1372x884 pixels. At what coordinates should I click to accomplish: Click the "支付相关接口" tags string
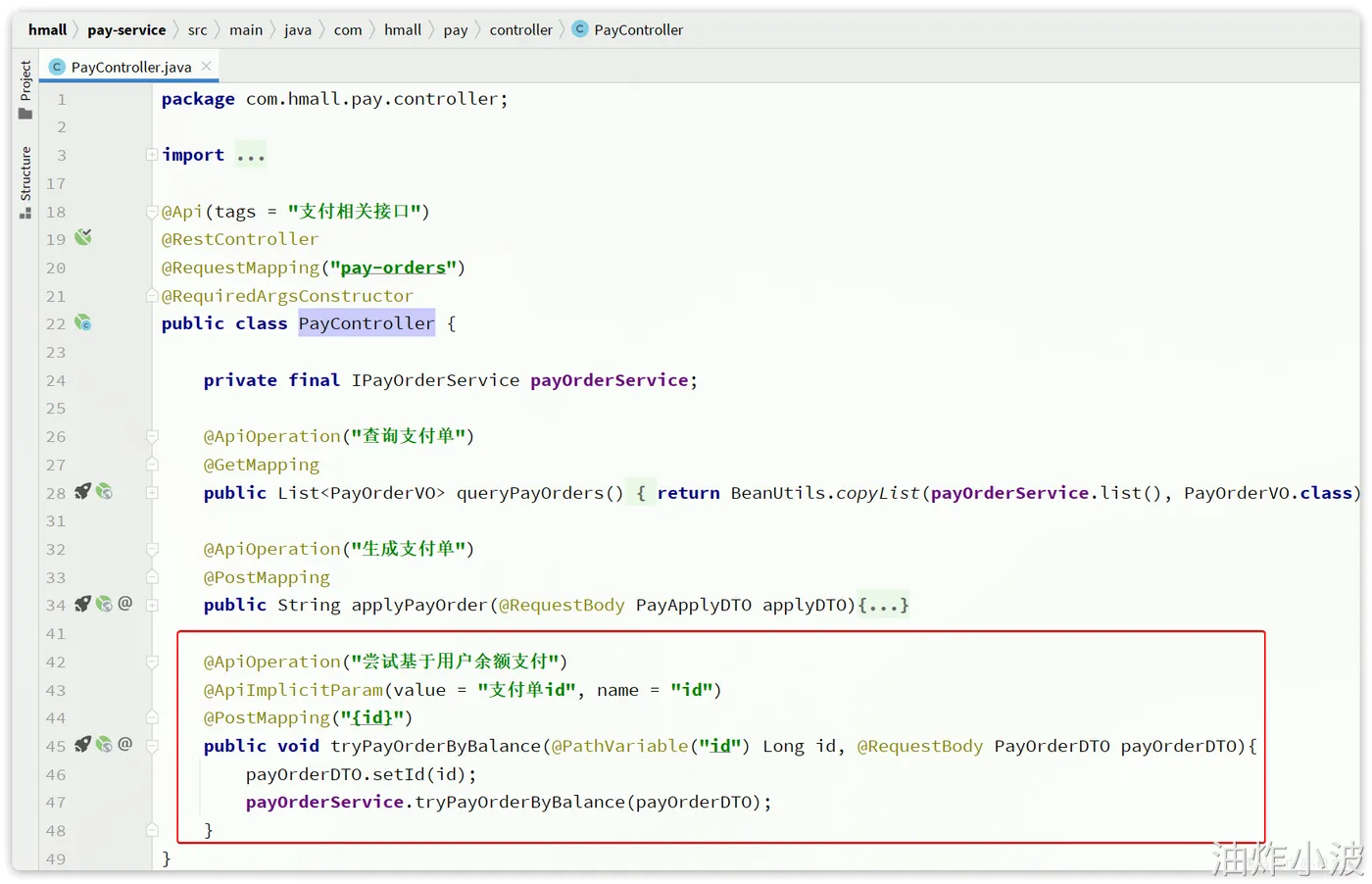pos(354,212)
